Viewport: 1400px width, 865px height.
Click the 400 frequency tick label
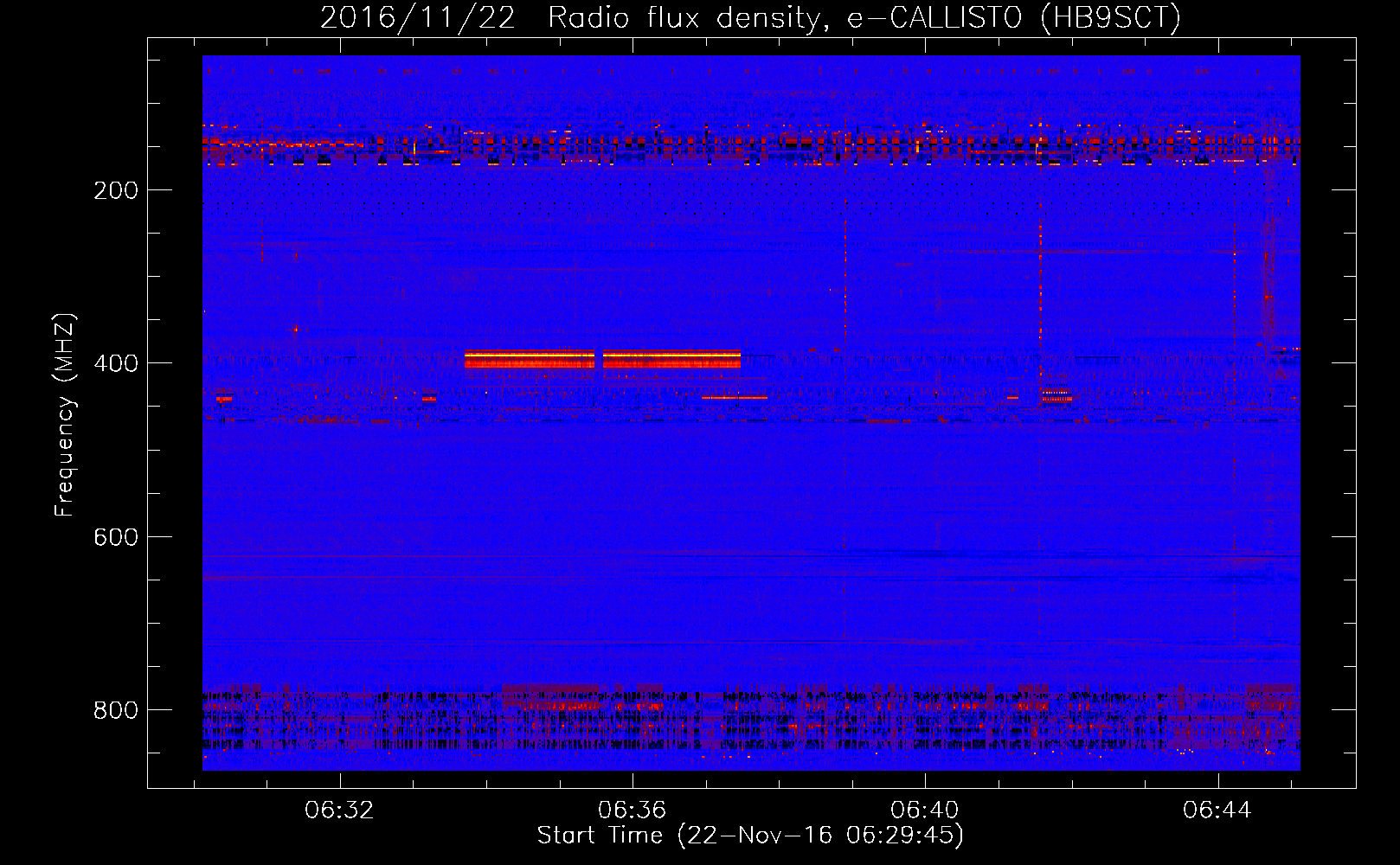[116, 363]
